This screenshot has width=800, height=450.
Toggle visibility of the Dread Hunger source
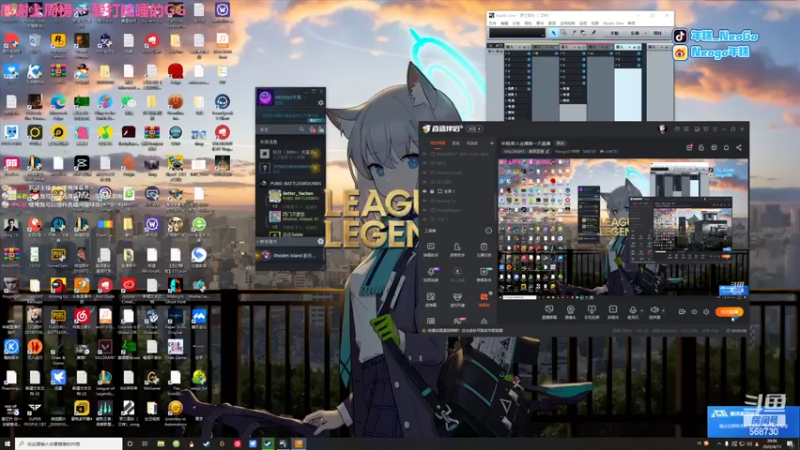425,210
